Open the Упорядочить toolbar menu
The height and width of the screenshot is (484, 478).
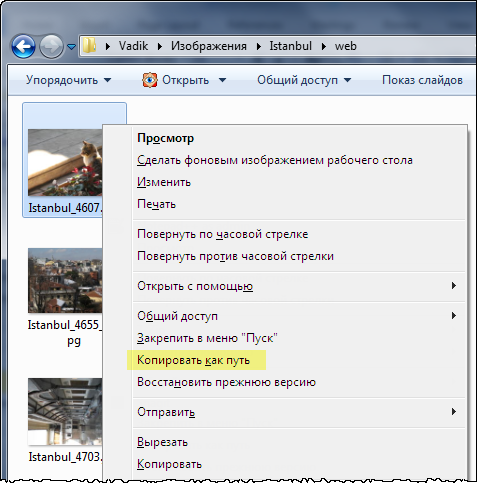[x=68, y=80]
